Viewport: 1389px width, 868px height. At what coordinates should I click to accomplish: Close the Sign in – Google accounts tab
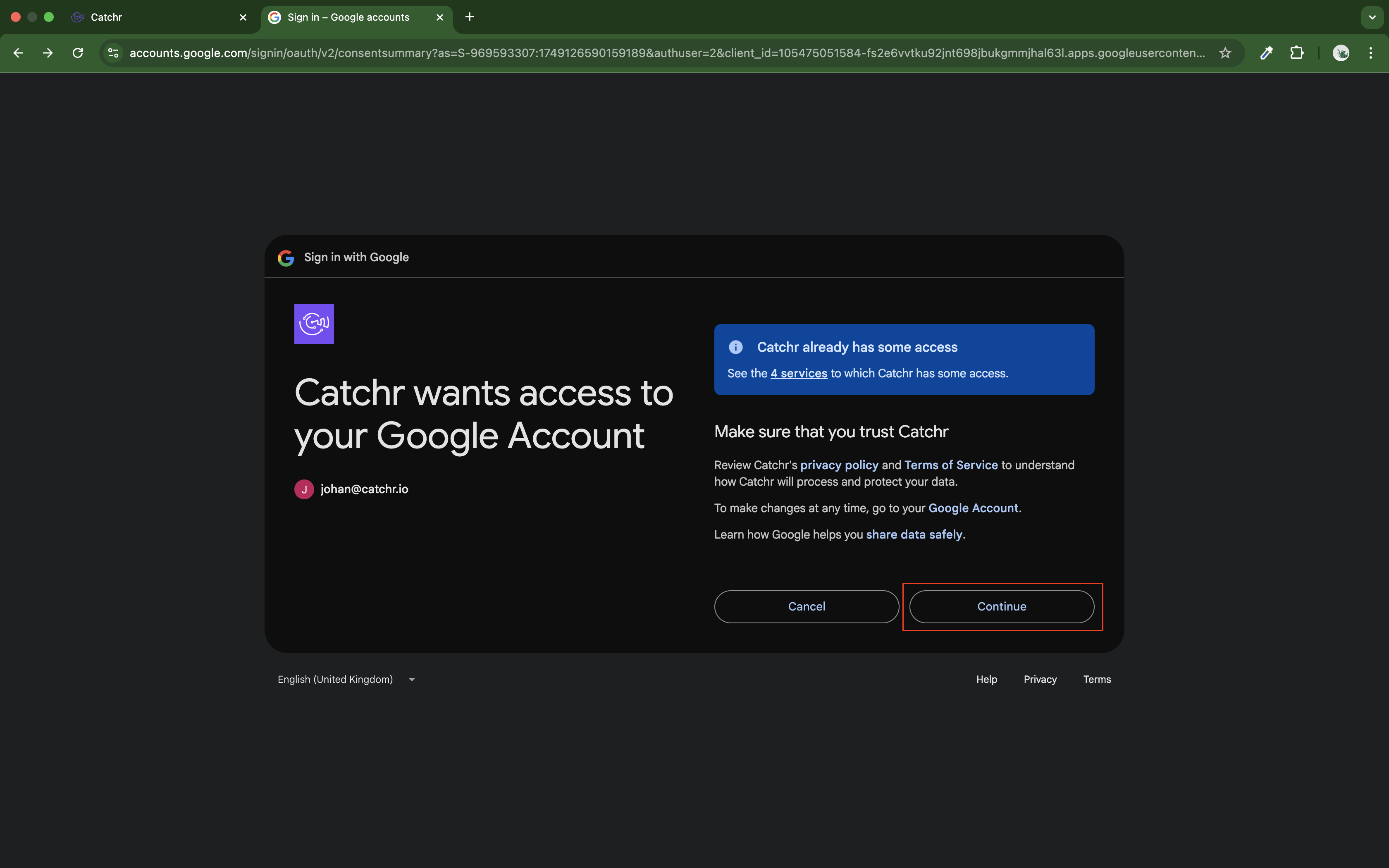[440, 17]
